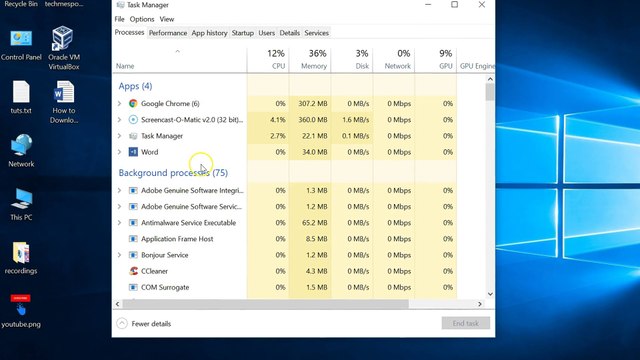The height and width of the screenshot is (360, 640).
Task: Click the 307.2 MB memory cell
Action: click(x=310, y=104)
